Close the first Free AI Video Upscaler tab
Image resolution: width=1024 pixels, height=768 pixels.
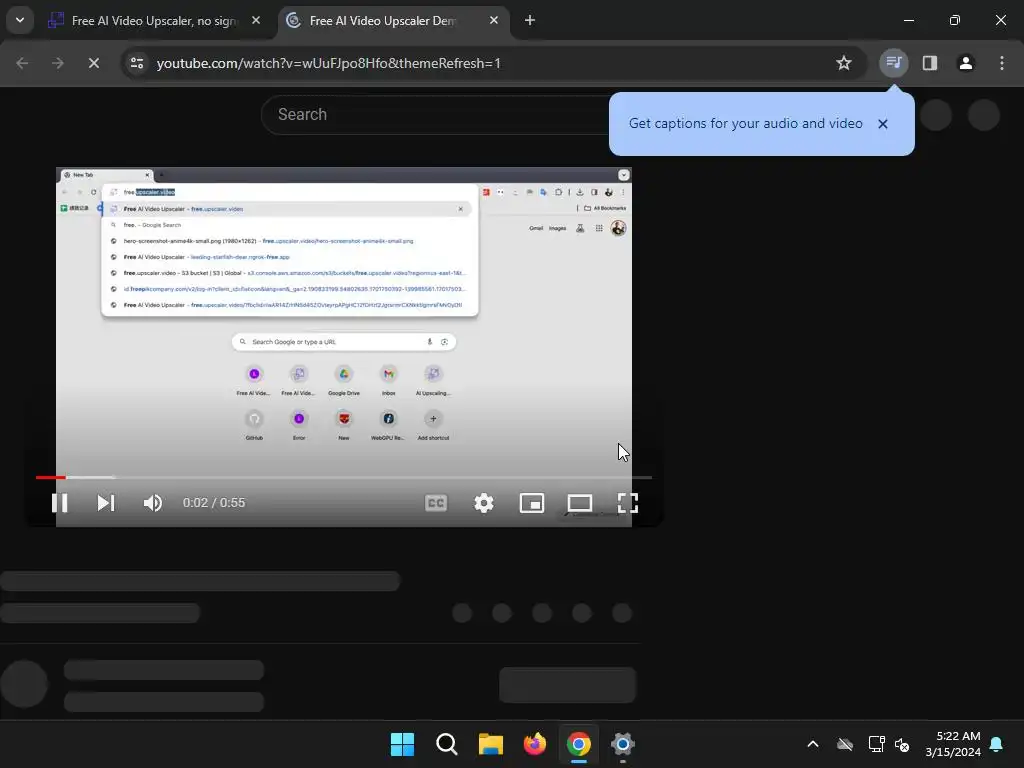(256, 20)
